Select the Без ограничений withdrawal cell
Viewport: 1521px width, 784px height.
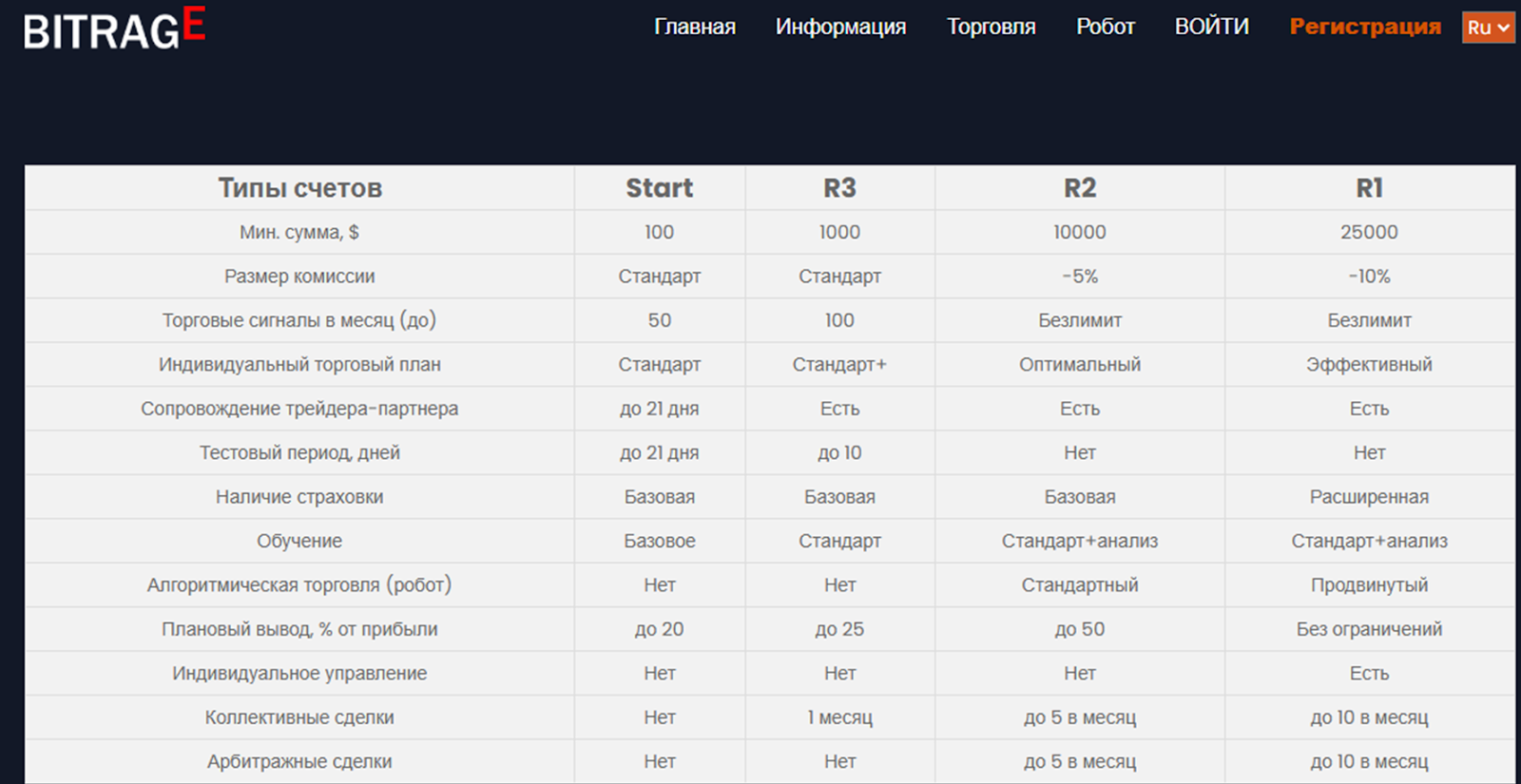[1369, 629]
